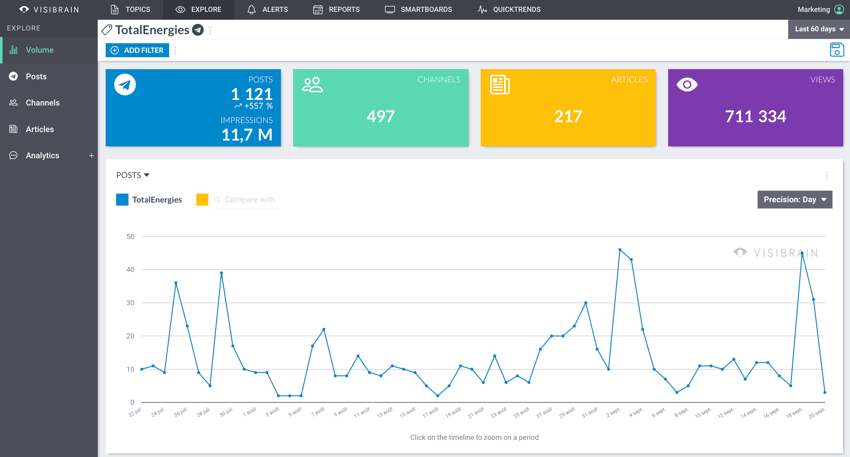Click the save icon at the top right

tap(836, 50)
